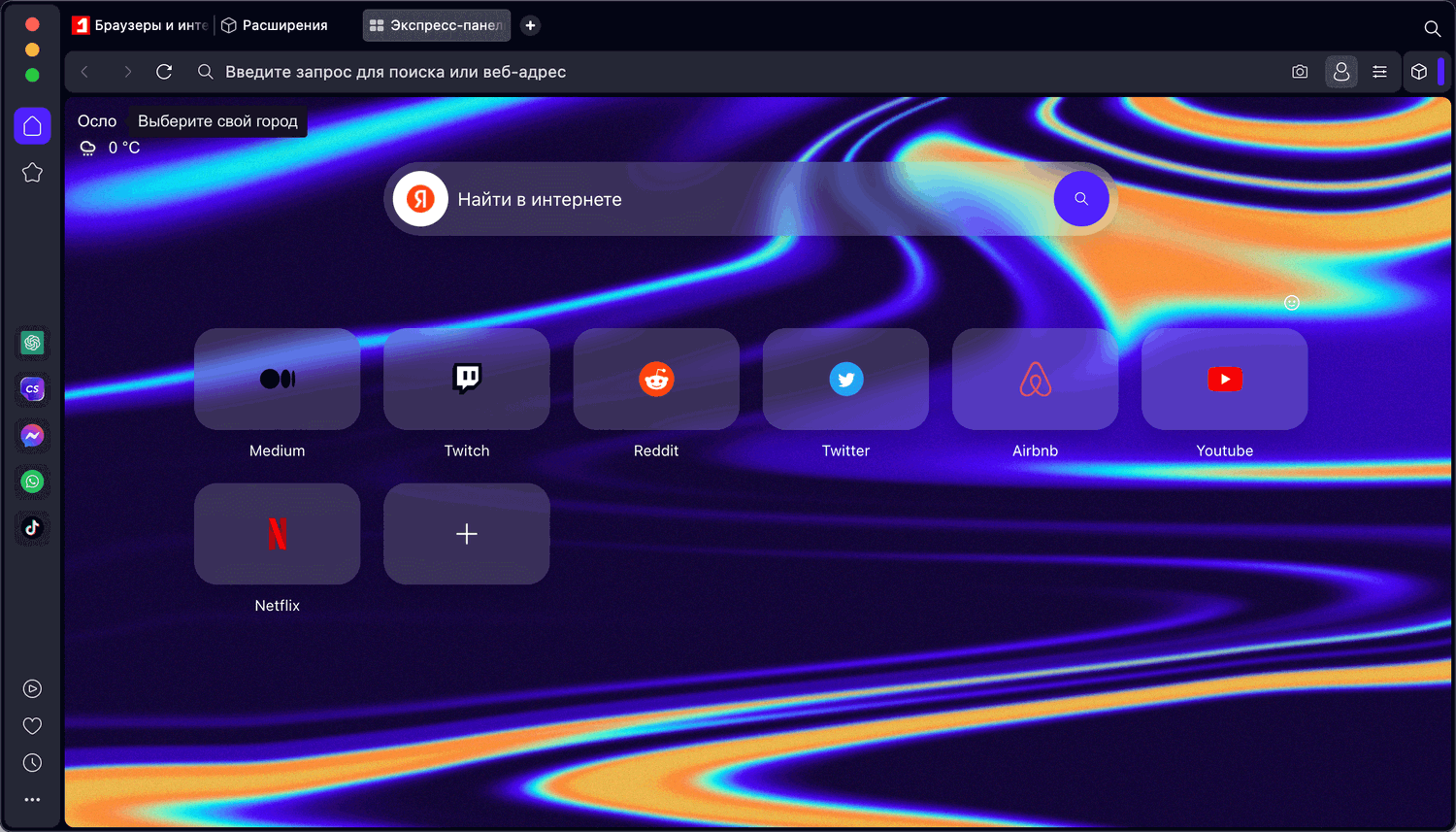Open the Youtube speed dial tile

1225,379
